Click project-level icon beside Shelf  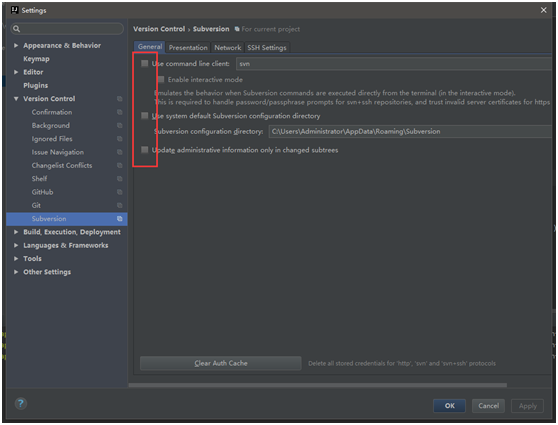click(120, 179)
